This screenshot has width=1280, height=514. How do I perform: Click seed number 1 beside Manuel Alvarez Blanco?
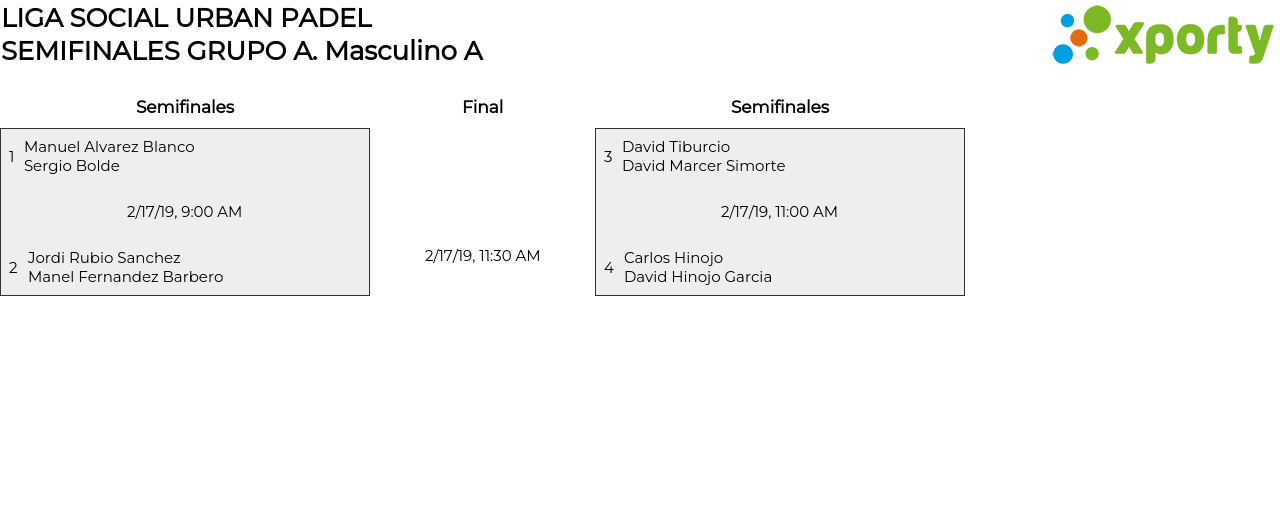(x=12, y=157)
